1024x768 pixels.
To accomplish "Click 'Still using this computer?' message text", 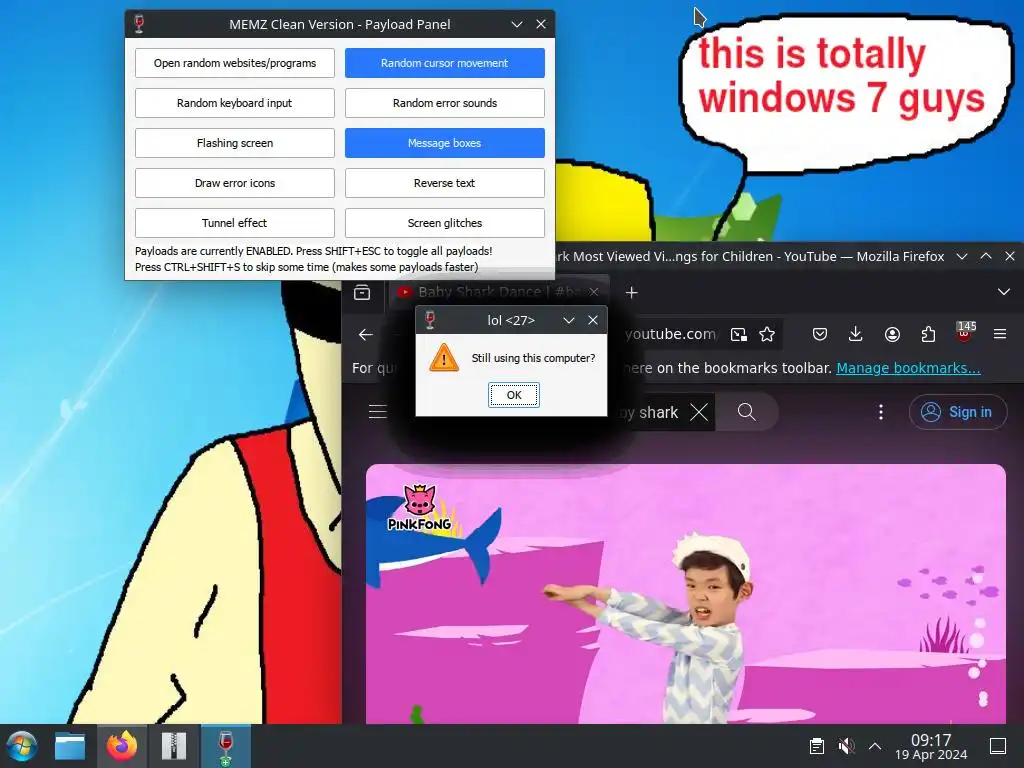I will pyautogui.click(x=533, y=358).
